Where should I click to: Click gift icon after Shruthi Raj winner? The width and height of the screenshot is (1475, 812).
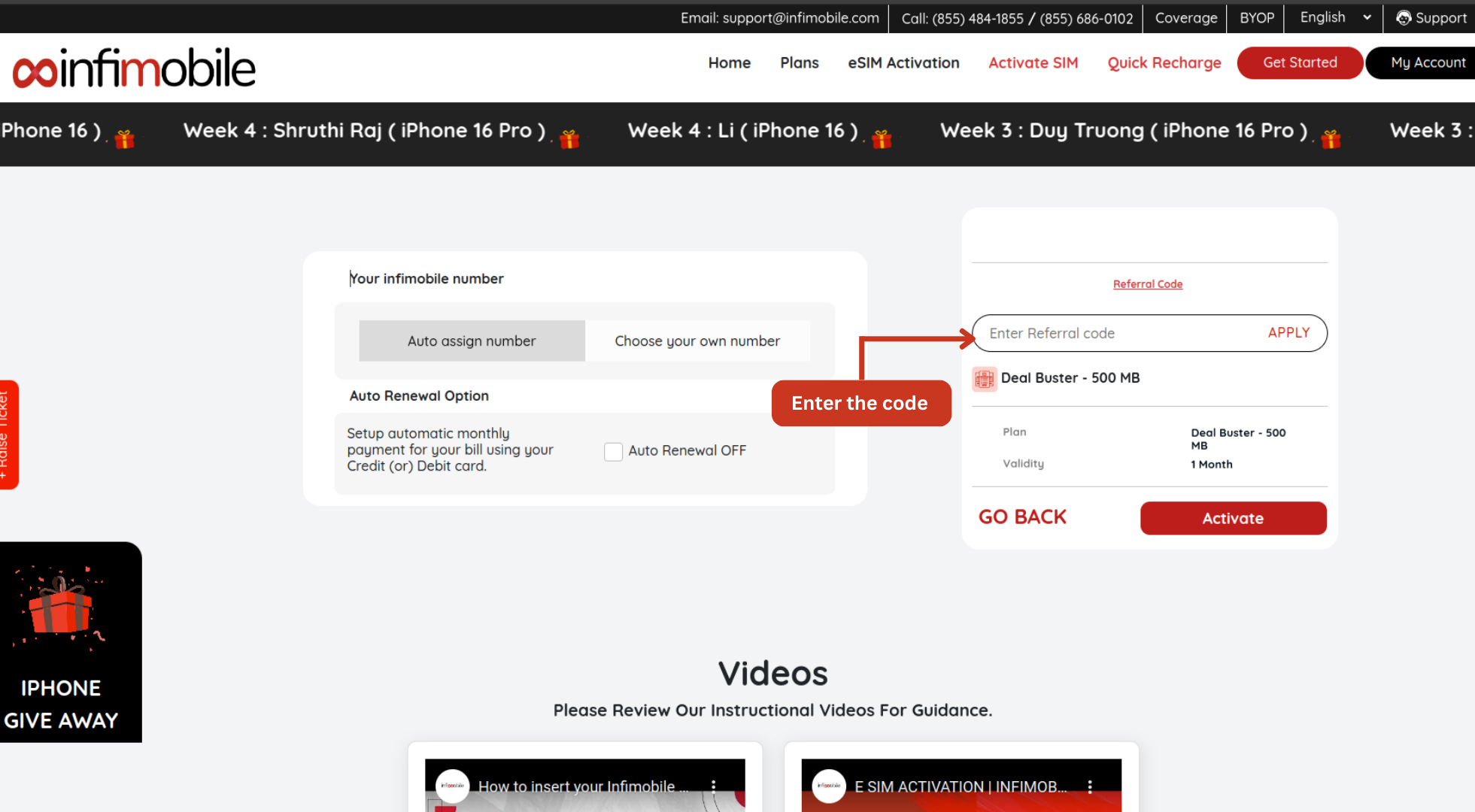[569, 139]
